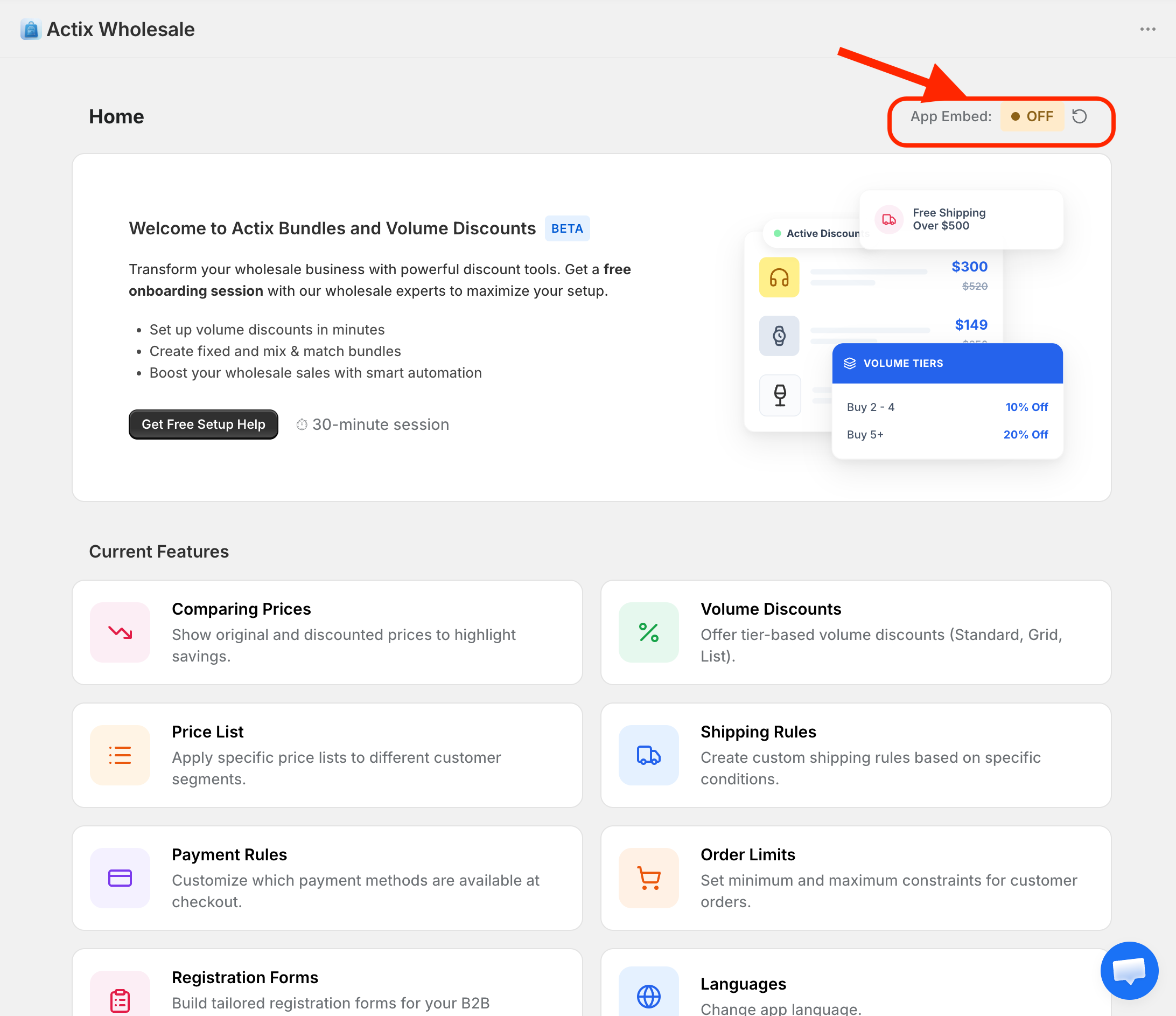This screenshot has height=1016, width=1176.
Task: Click the BETA badge next to welcome title
Action: point(566,228)
